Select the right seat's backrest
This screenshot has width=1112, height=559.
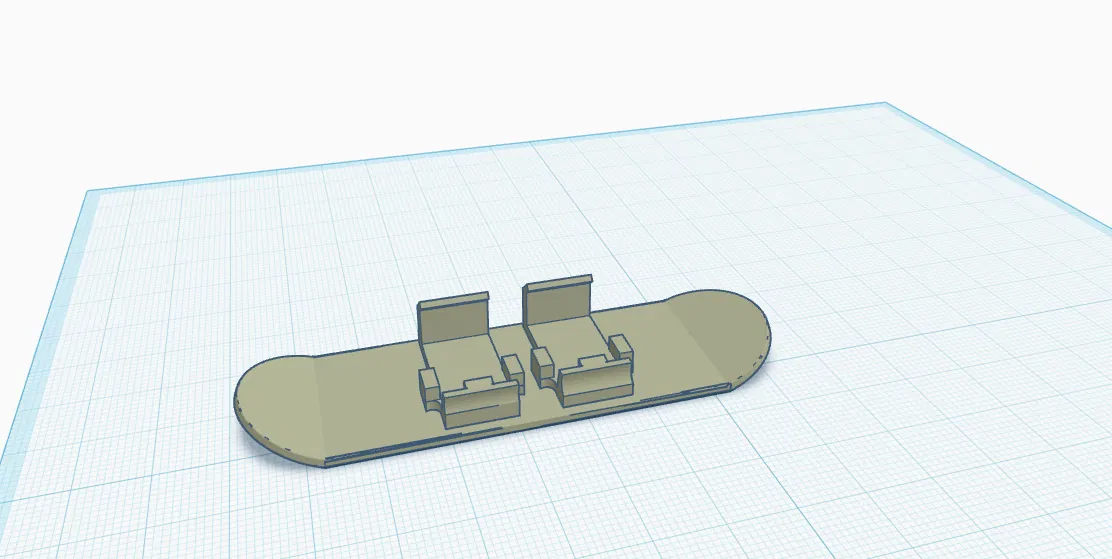point(557,299)
